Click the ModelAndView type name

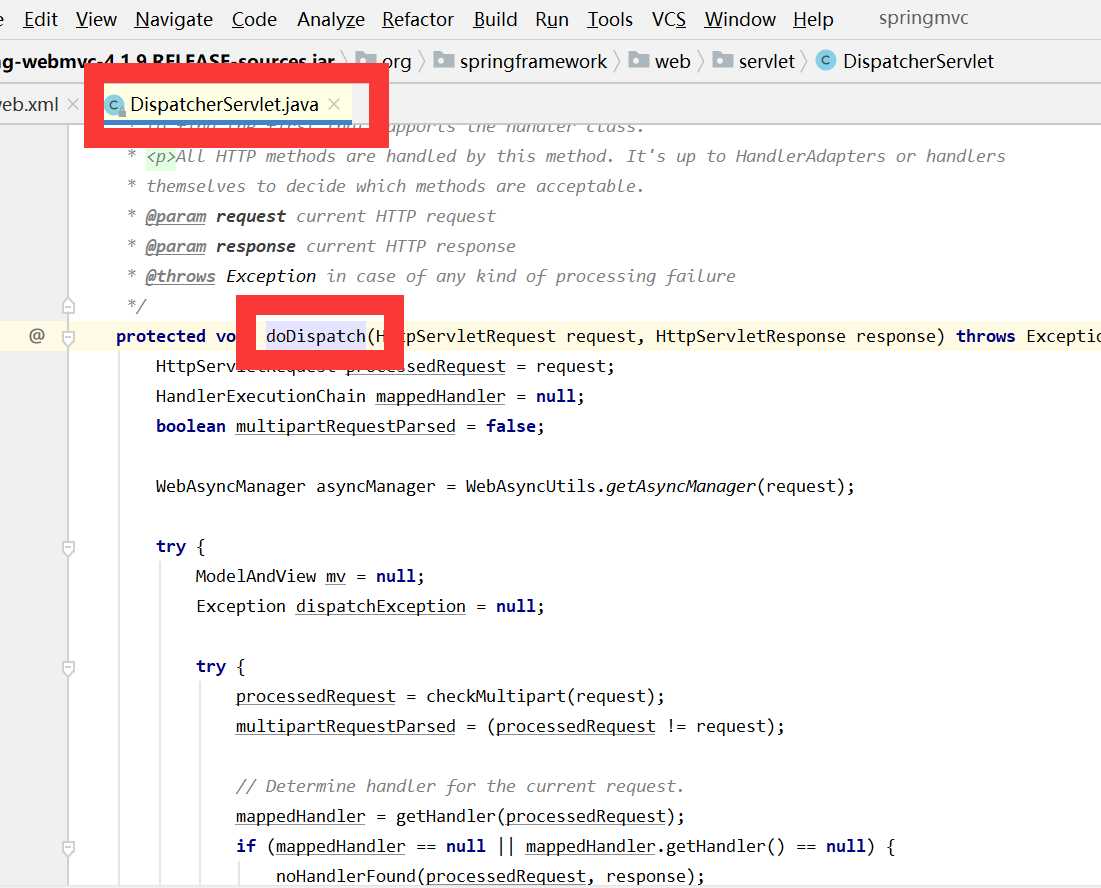pyautogui.click(x=256, y=576)
